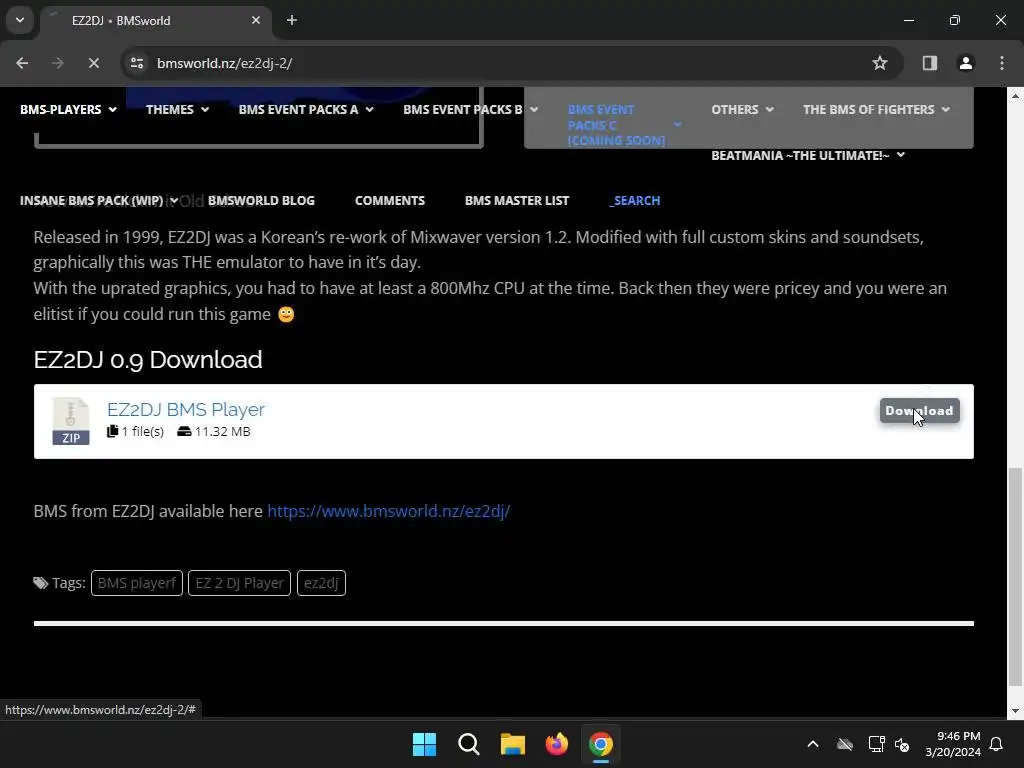Expand BMS EVENT PACKS B menu
The image size is (1024, 768).
click(470, 110)
